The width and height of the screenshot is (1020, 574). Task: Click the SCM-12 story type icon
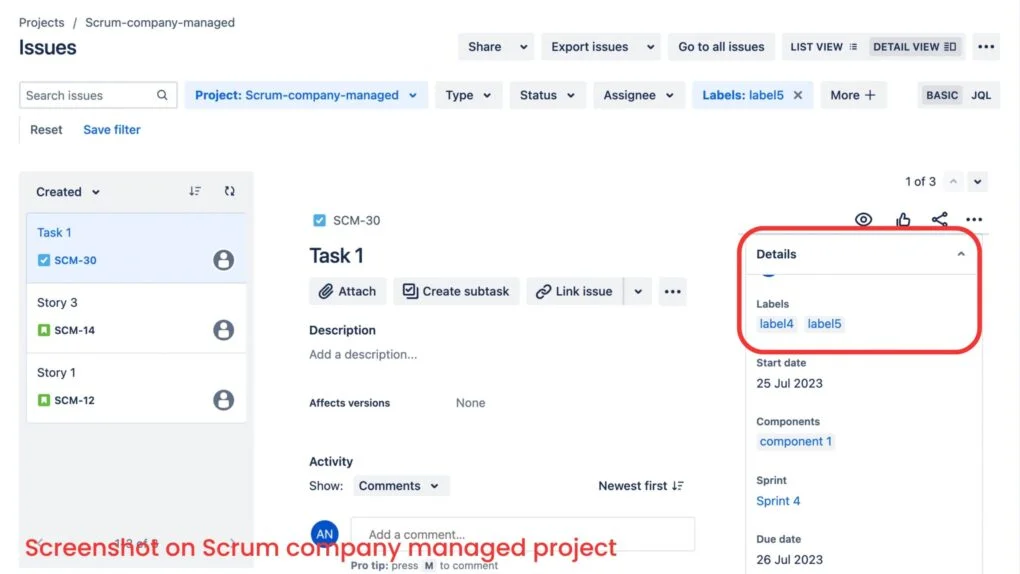[44, 400]
